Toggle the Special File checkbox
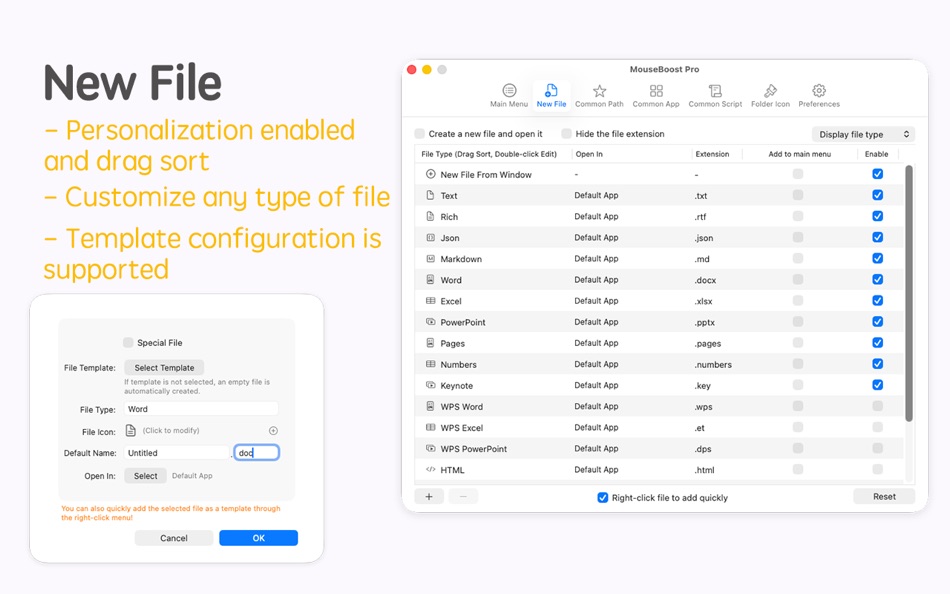The image size is (950, 594). (x=127, y=342)
